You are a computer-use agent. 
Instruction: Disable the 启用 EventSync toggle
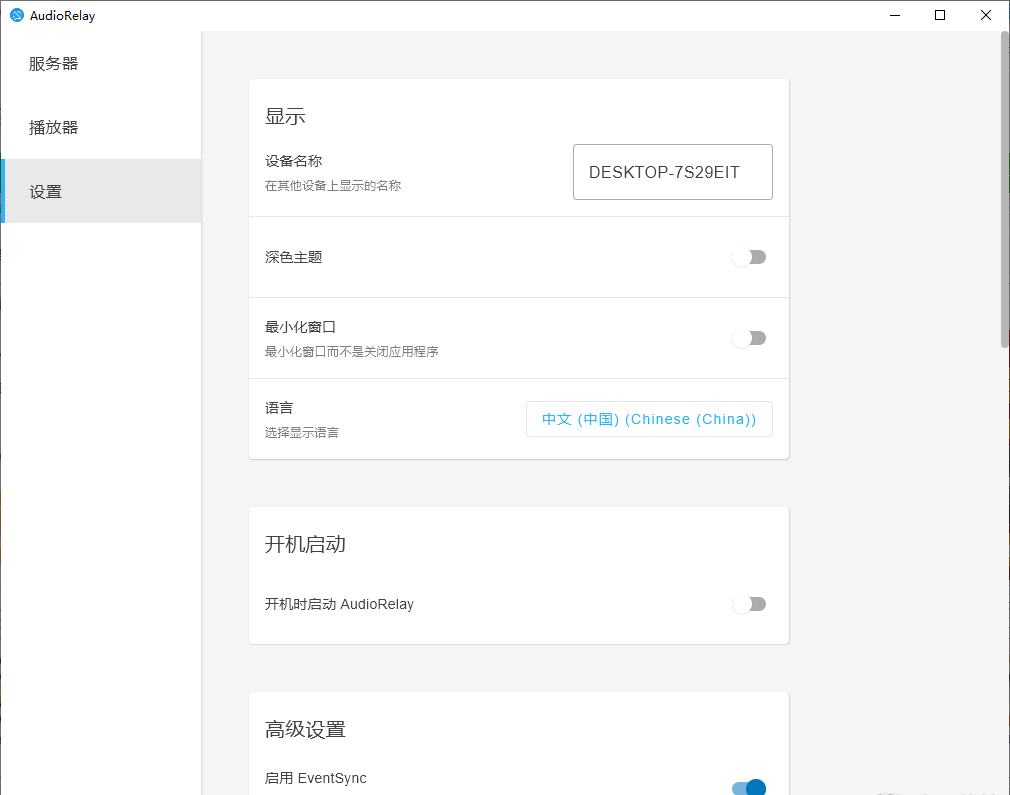pyautogui.click(x=749, y=787)
